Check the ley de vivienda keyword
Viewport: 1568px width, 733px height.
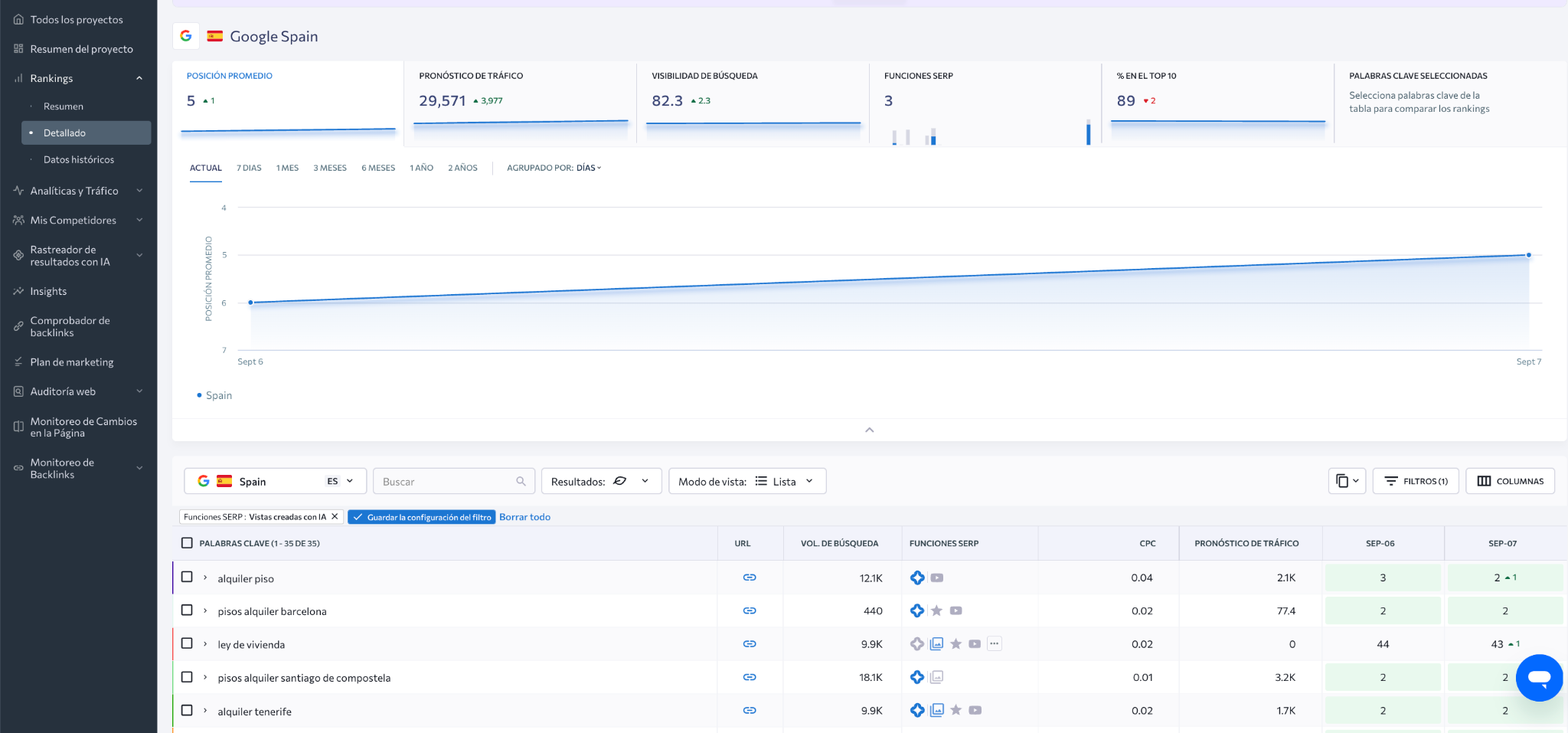pyautogui.click(x=187, y=643)
